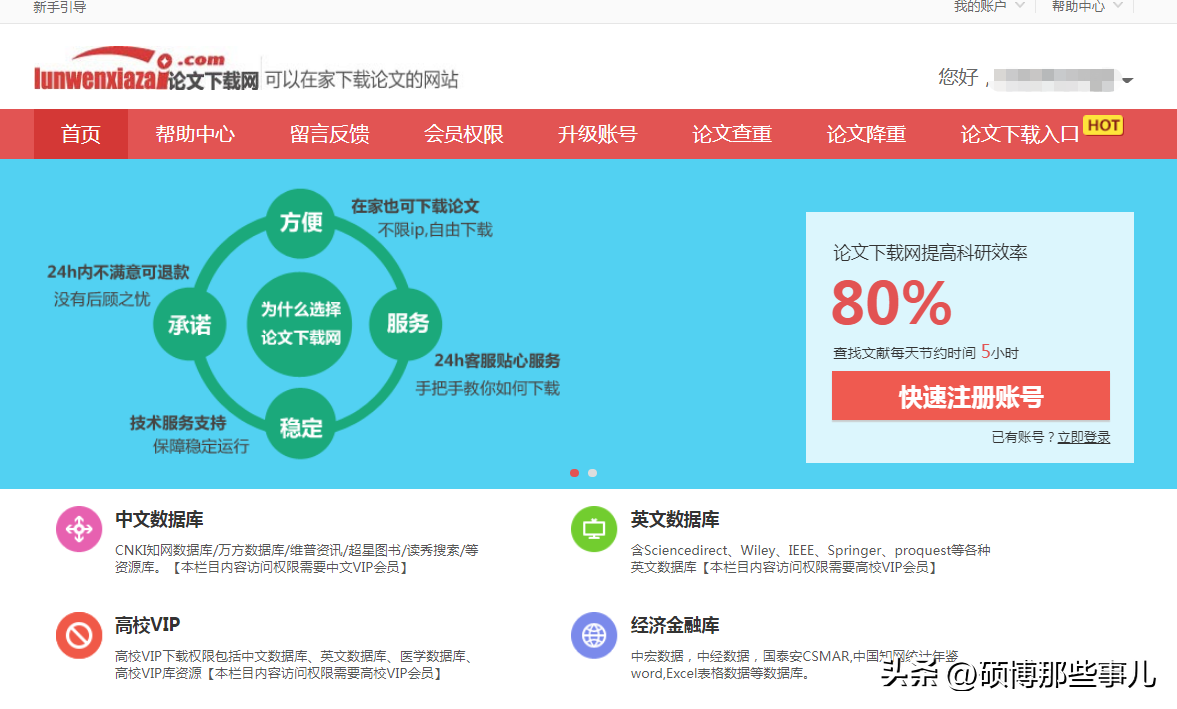The width and height of the screenshot is (1177, 709).
Task: Expand the 我的账户 dropdown
Action: 988,7
